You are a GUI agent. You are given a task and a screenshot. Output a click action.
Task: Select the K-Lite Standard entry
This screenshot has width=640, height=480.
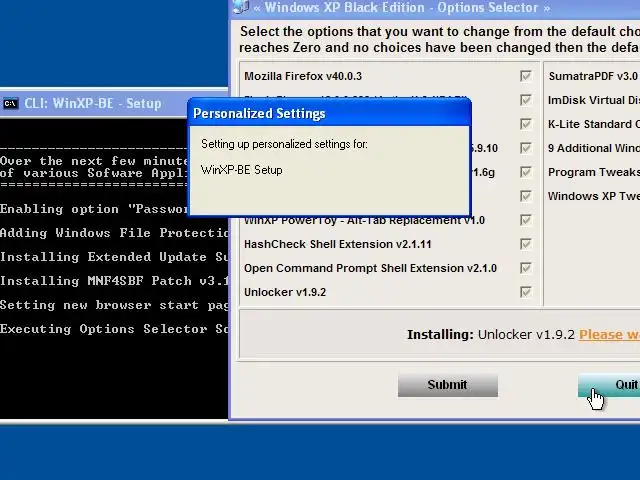(594, 124)
